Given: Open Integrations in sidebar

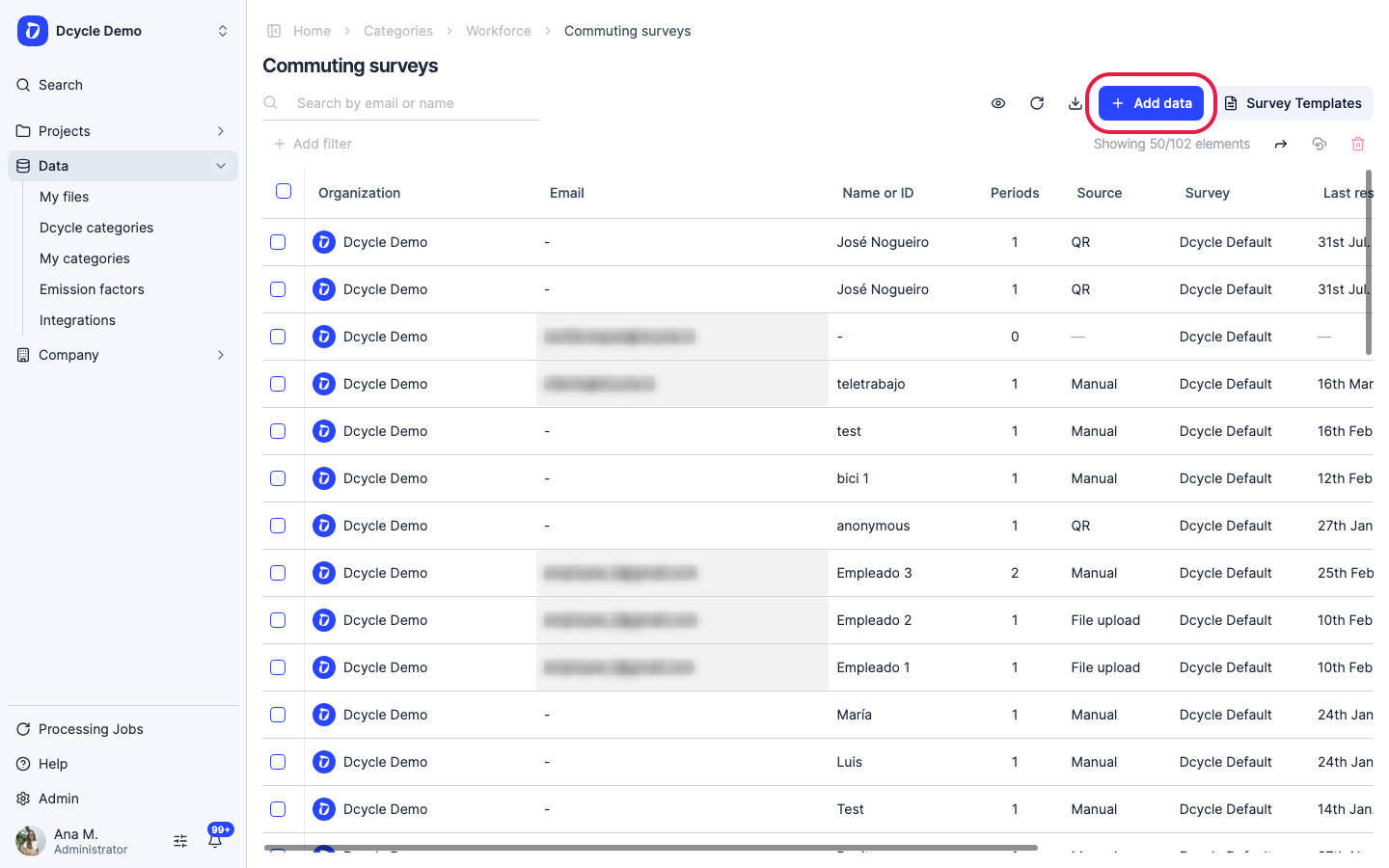Looking at the screenshot, I should [x=77, y=320].
